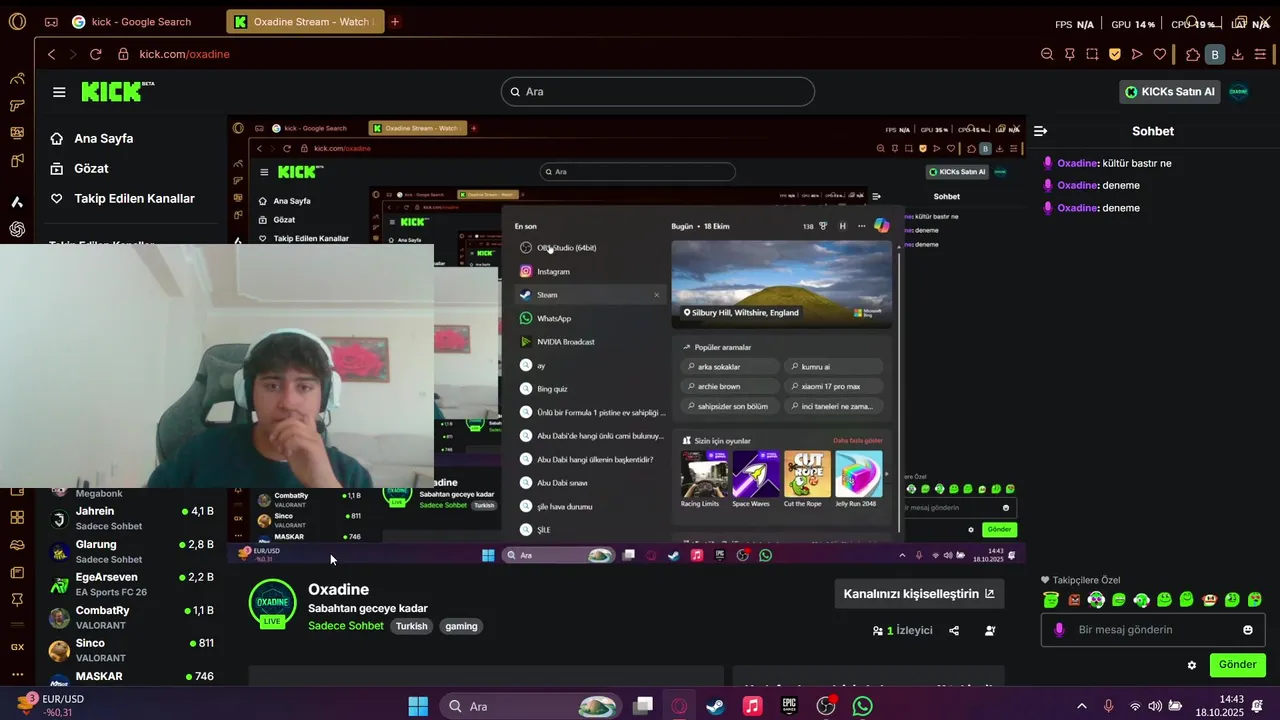
Task: Click Kanalınızı kişiselleştirin button
Action: [919, 593]
